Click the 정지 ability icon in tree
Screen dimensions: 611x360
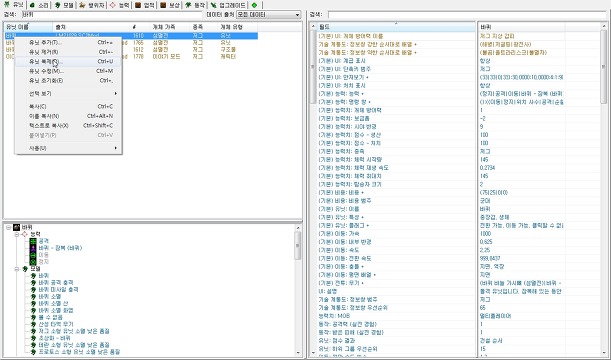tap(33, 262)
